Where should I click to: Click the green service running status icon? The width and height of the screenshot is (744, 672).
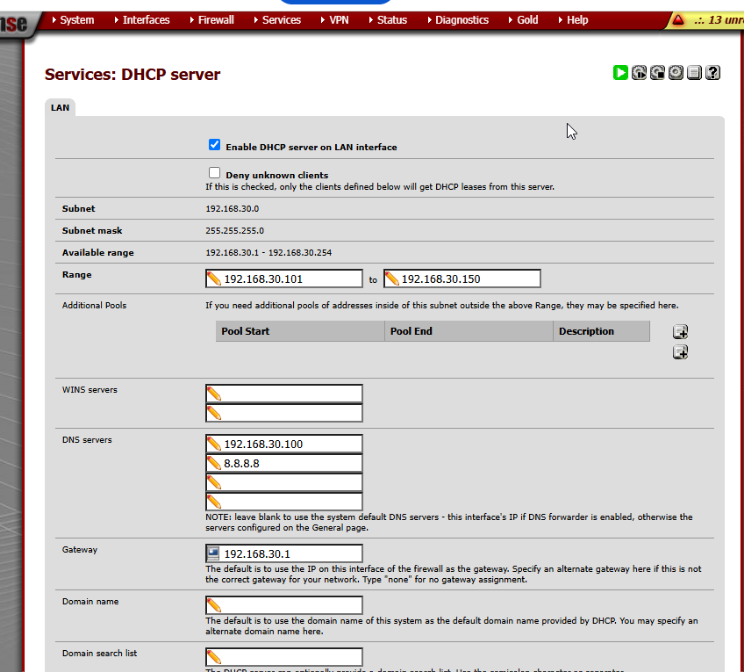[621, 73]
